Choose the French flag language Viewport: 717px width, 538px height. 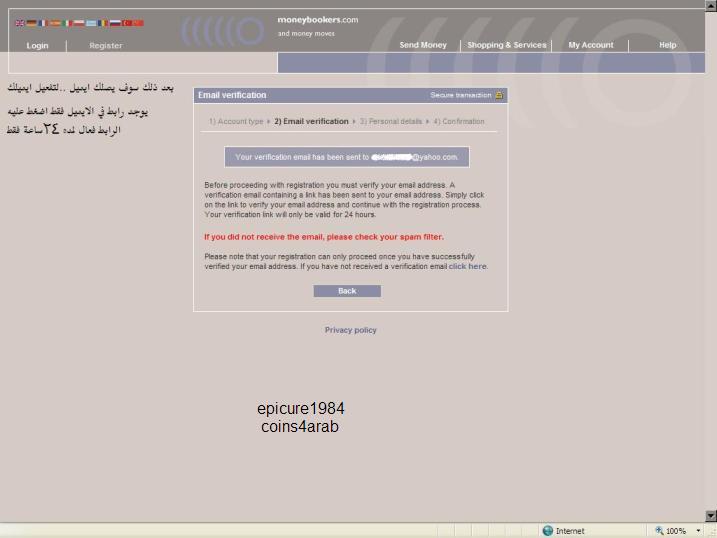click(x=43, y=23)
